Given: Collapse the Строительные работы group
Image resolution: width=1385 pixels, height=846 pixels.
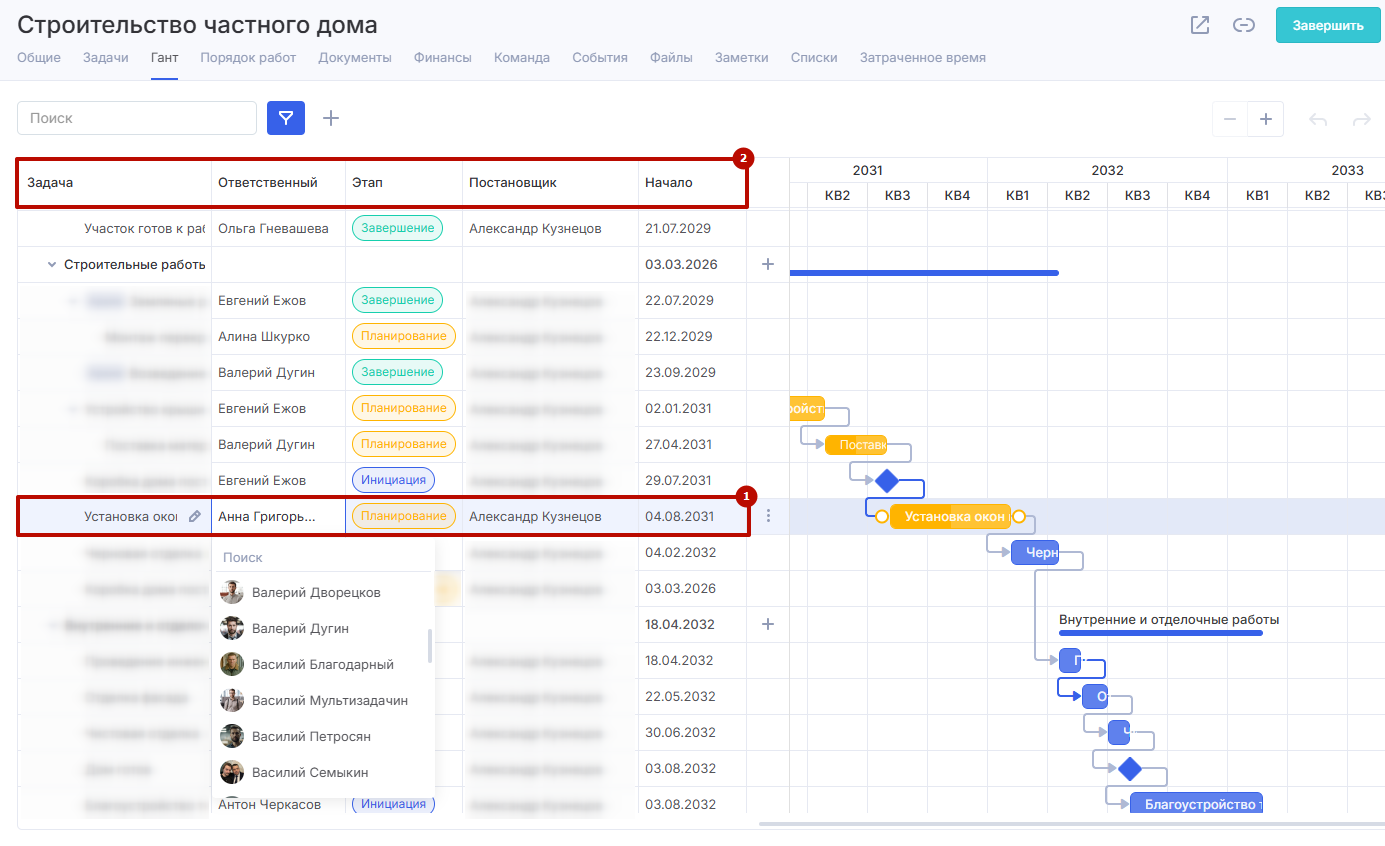Looking at the screenshot, I should [x=51, y=265].
